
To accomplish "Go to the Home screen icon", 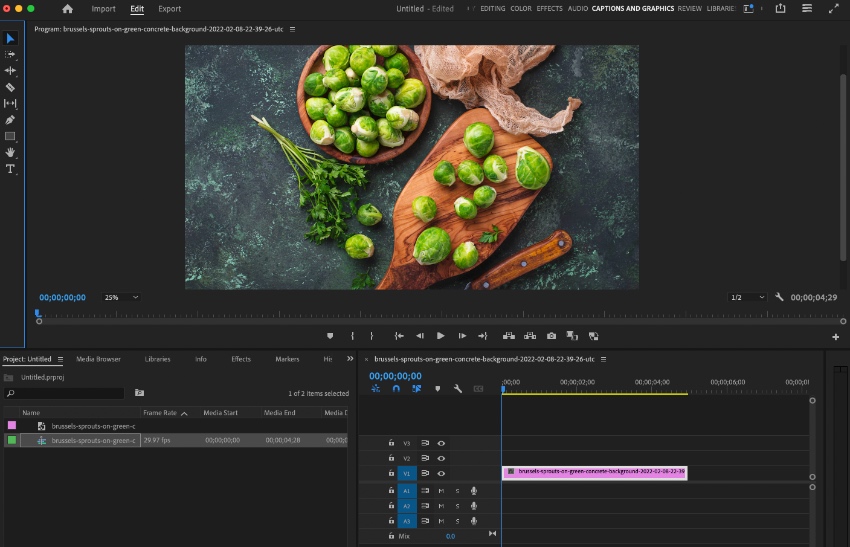I will [x=67, y=9].
